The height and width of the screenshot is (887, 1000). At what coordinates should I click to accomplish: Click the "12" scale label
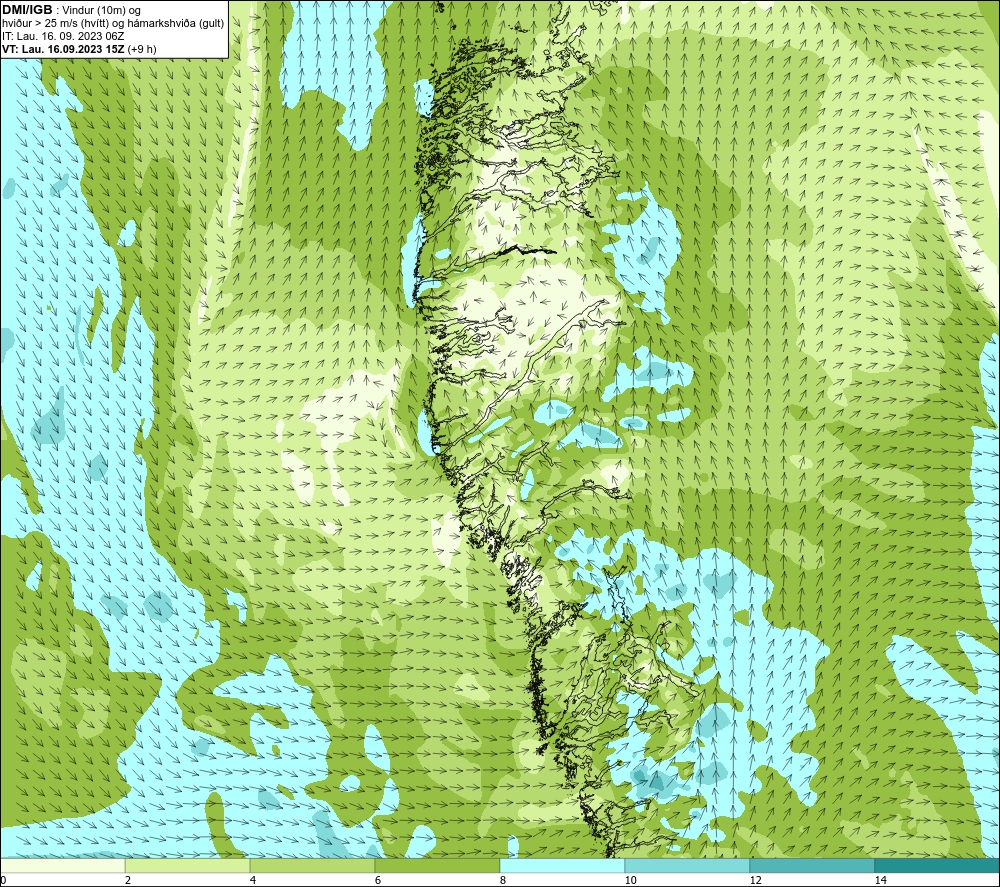(x=755, y=880)
